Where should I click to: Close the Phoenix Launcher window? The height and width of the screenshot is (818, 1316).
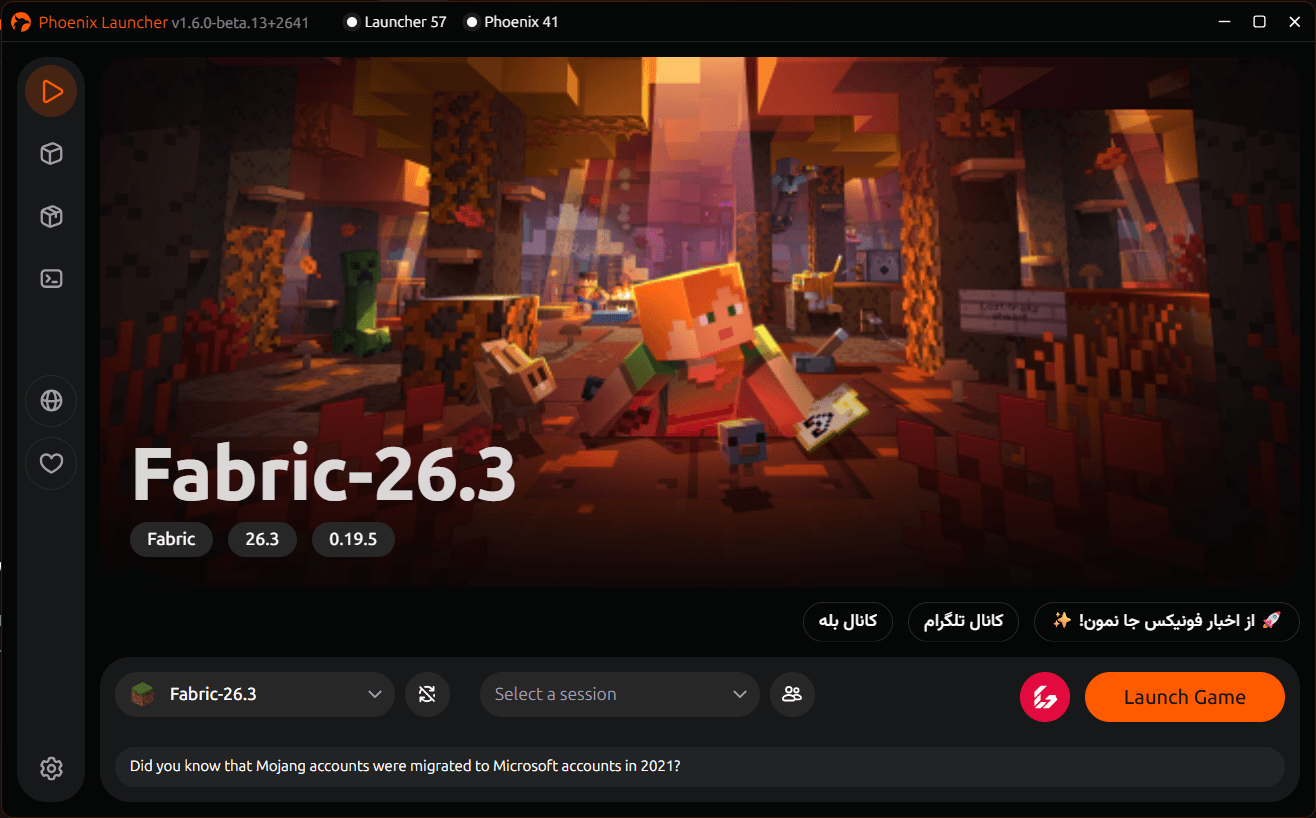1293,21
